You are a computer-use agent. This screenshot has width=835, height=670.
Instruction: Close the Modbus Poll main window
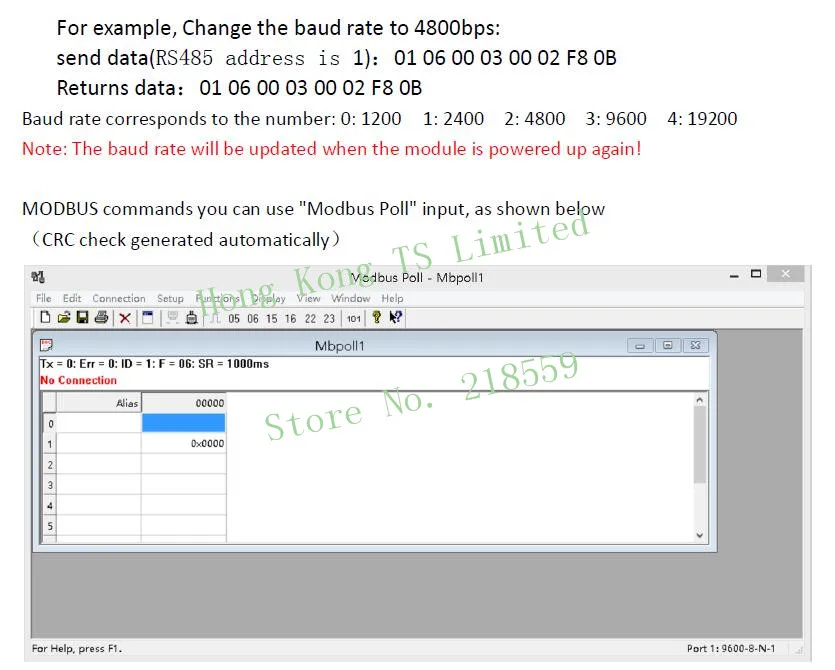[x=785, y=274]
